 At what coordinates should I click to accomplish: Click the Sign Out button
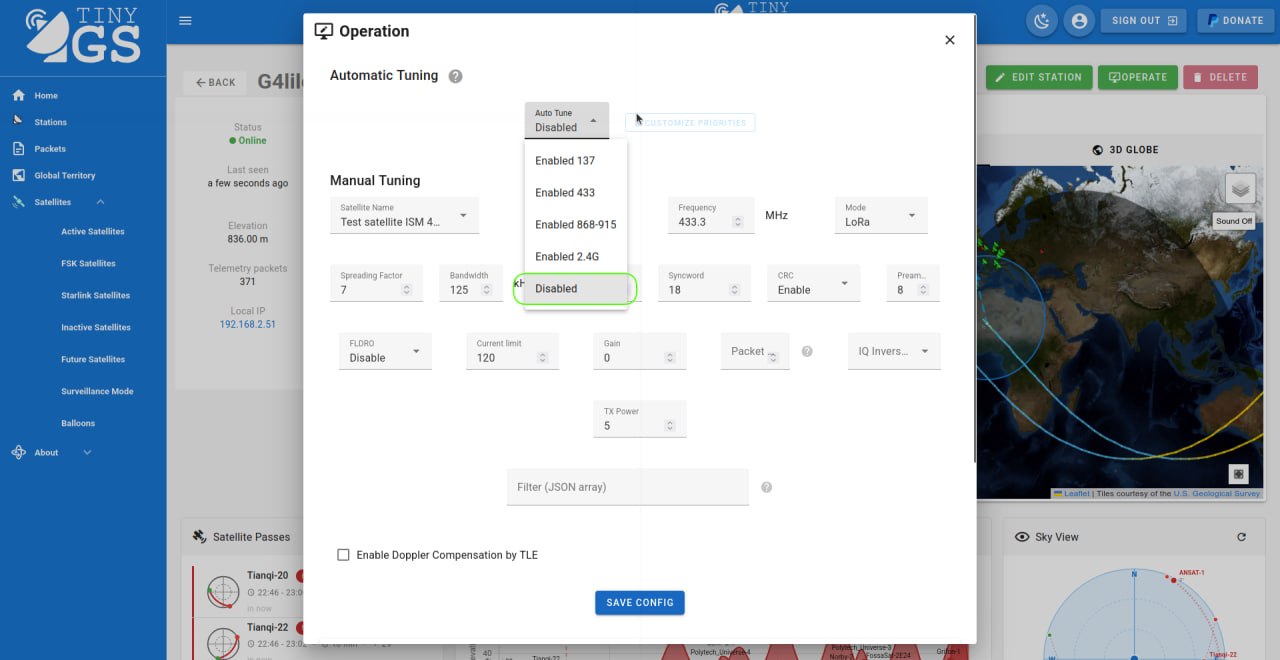click(1144, 21)
